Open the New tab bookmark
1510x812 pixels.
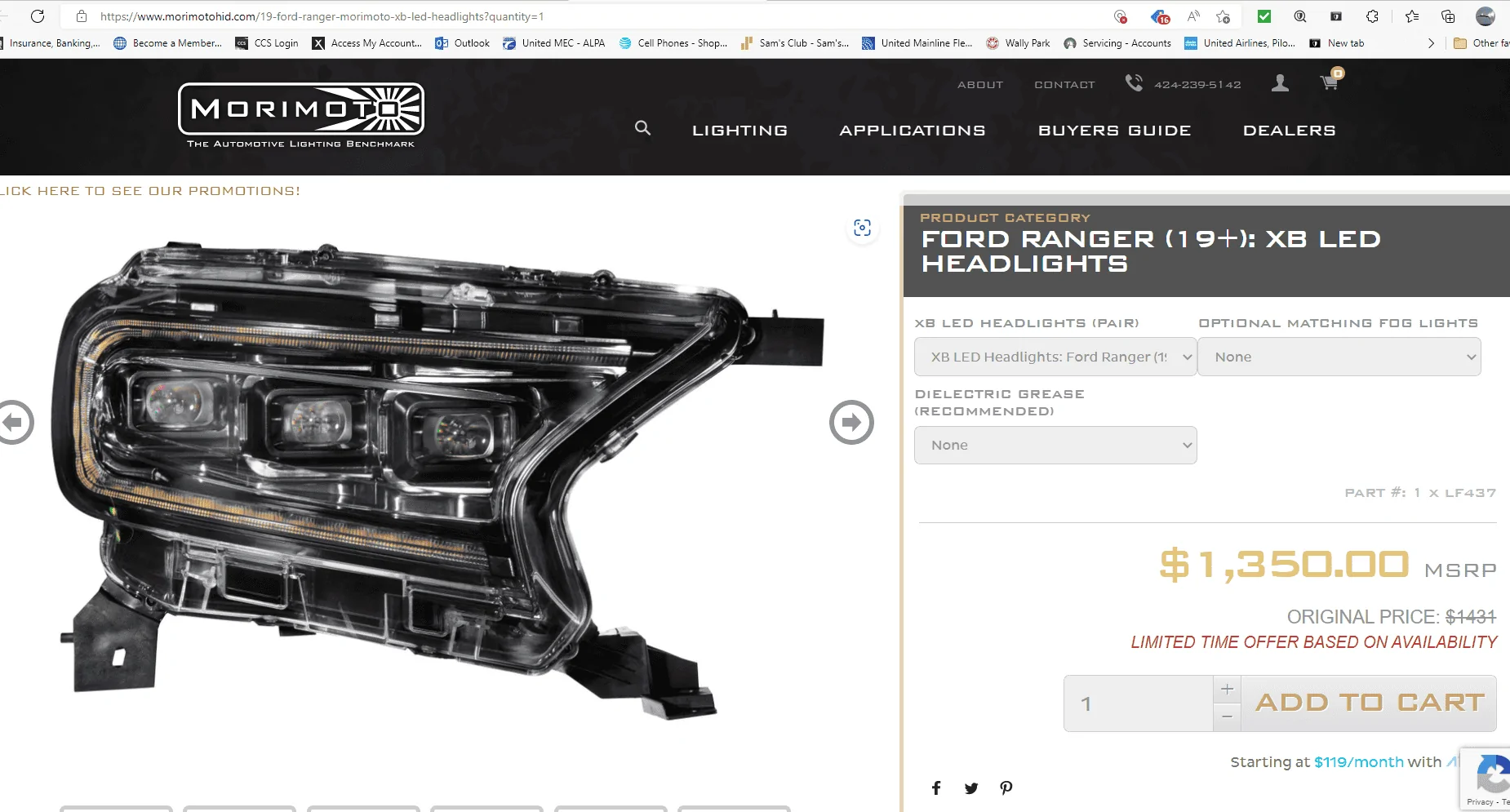click(1336, 43)
